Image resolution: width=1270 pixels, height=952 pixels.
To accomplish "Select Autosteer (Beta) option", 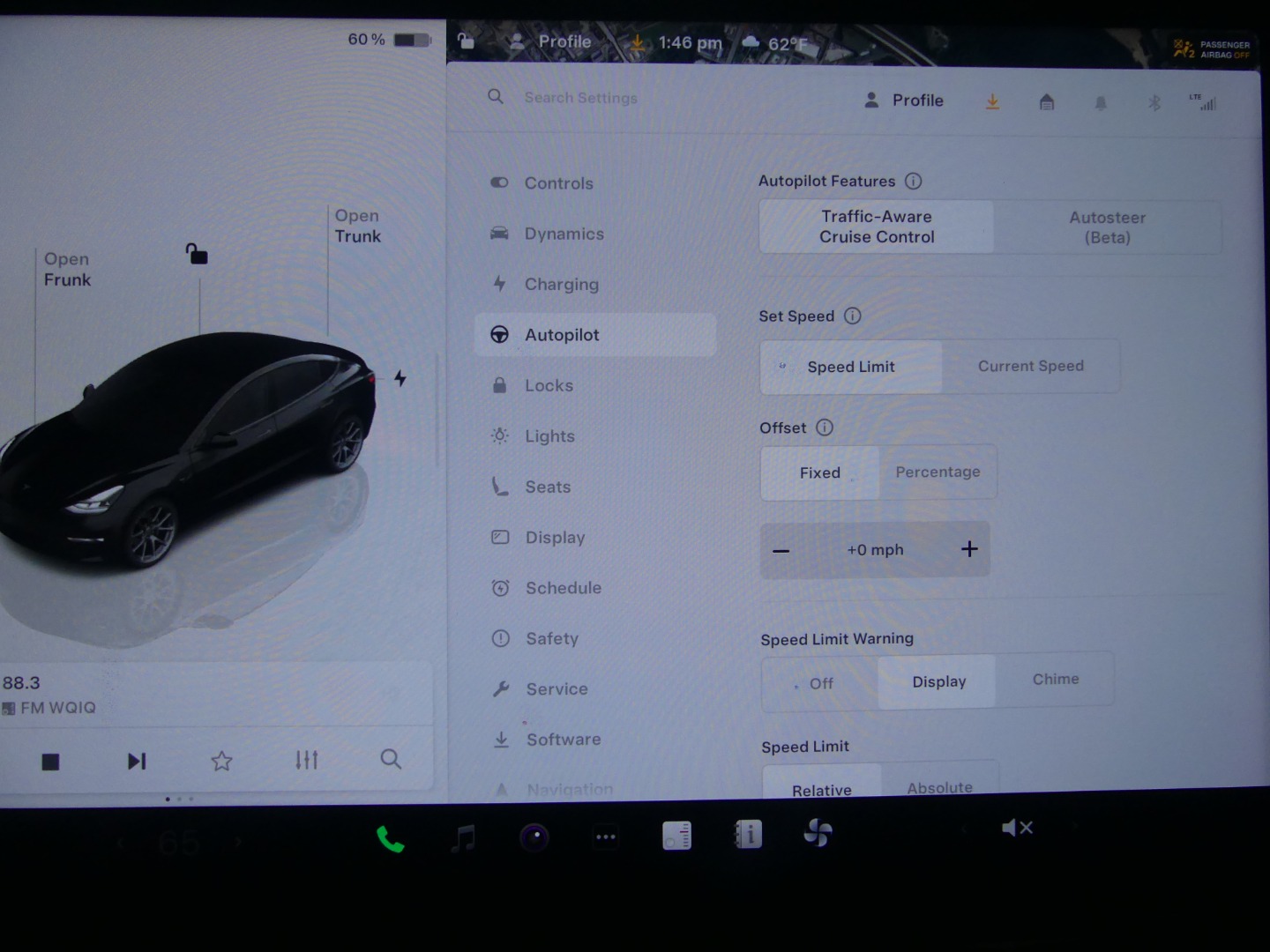I will (x=1107, y=227).
